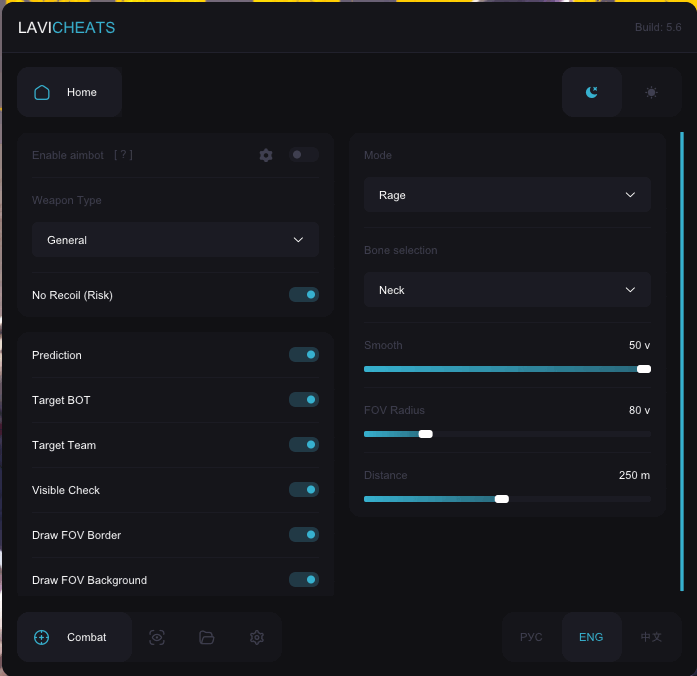Switch to dark theme moon icon
The height and width of the screenshot is (676, 697).
(x=592, y=92)
